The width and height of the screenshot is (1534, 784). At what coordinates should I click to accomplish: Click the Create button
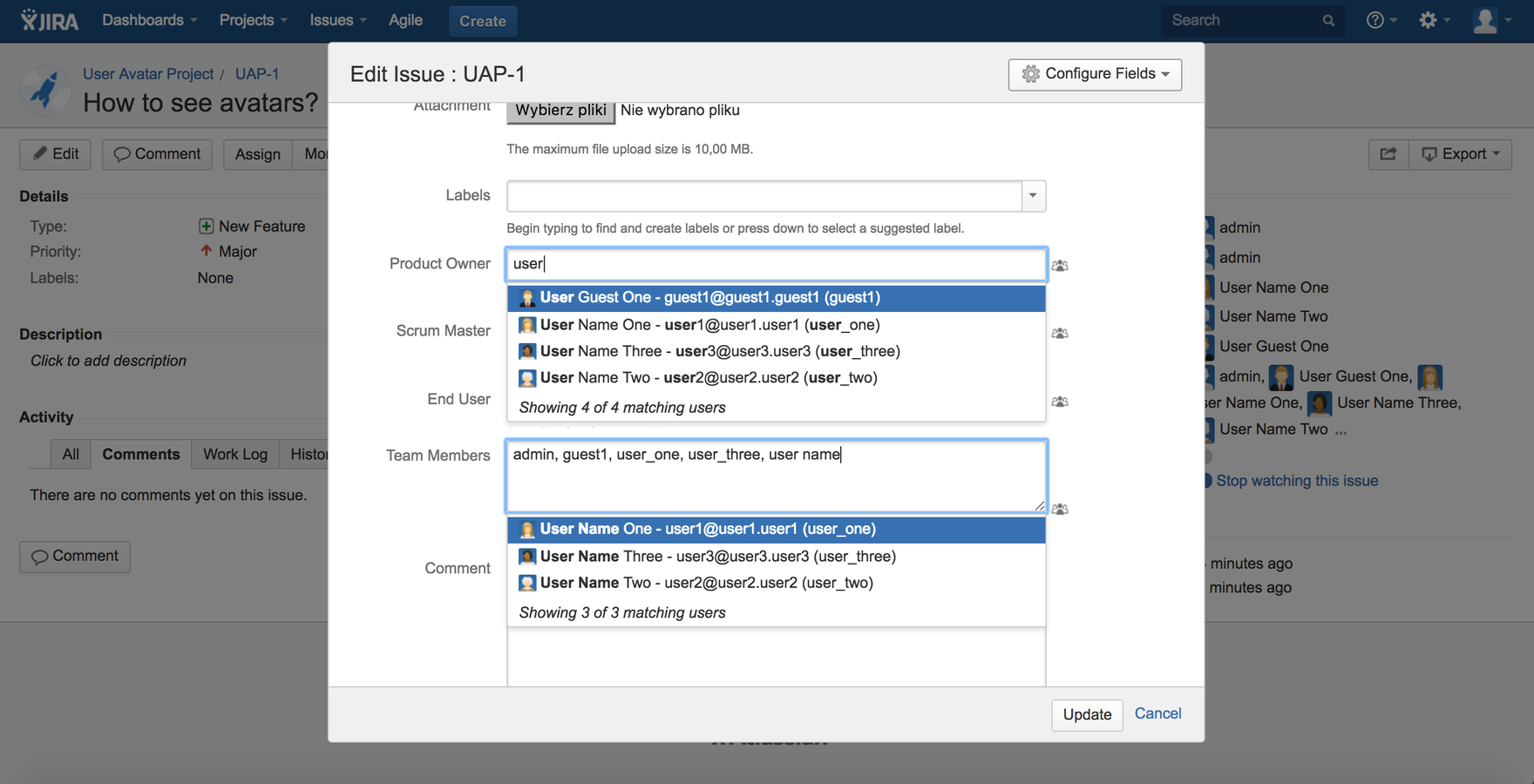pos(483,21)
